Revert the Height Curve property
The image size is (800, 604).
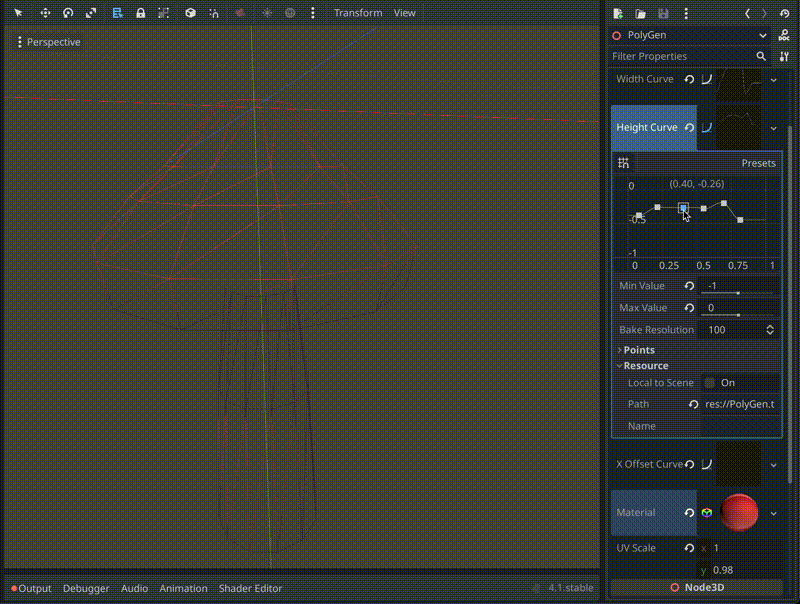(x=689, y=128)
